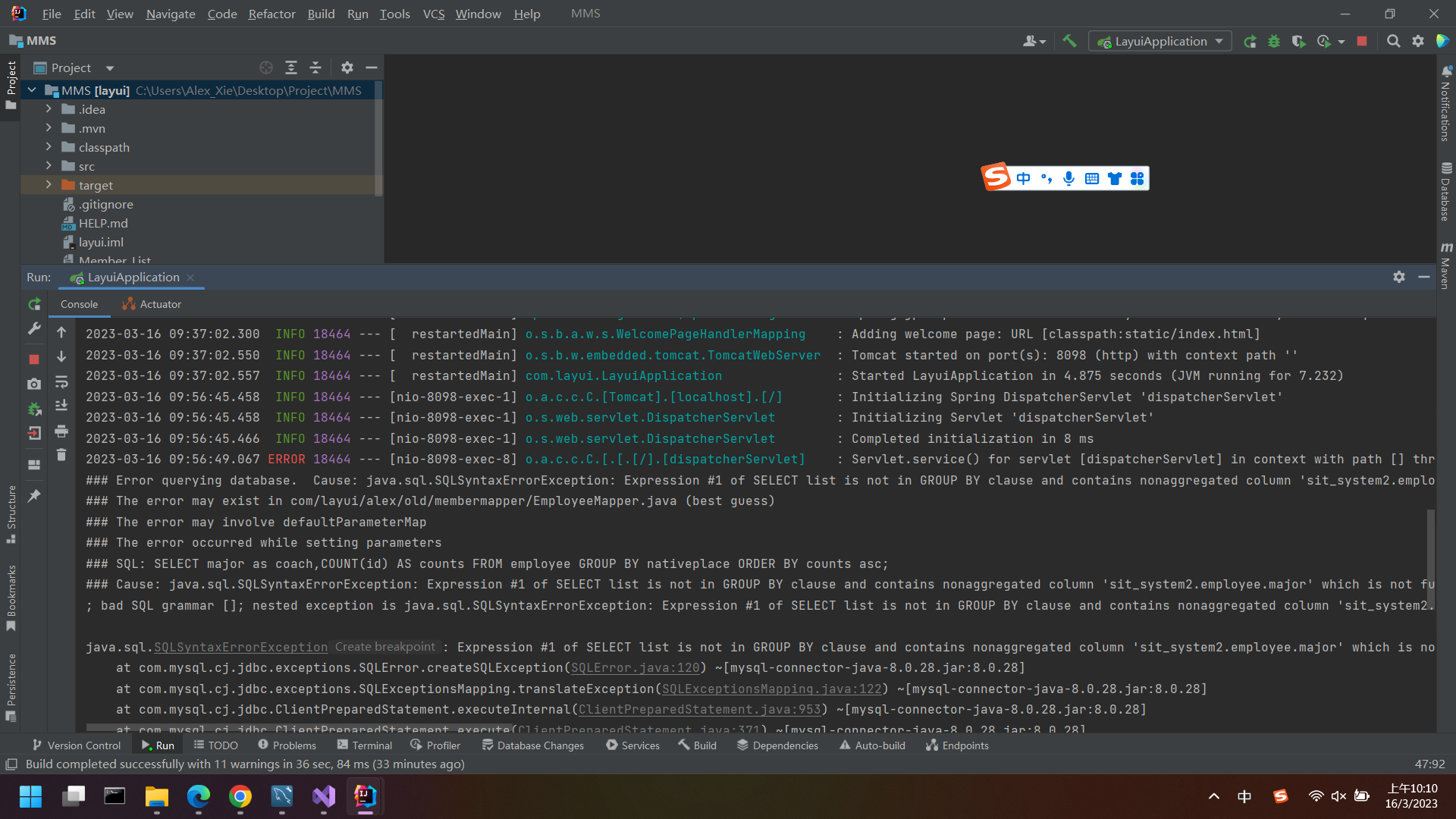This screenshot has height=819, width=1456.
Task: Toggle the pin tab icon in Run panel
Action: [34, 496]
